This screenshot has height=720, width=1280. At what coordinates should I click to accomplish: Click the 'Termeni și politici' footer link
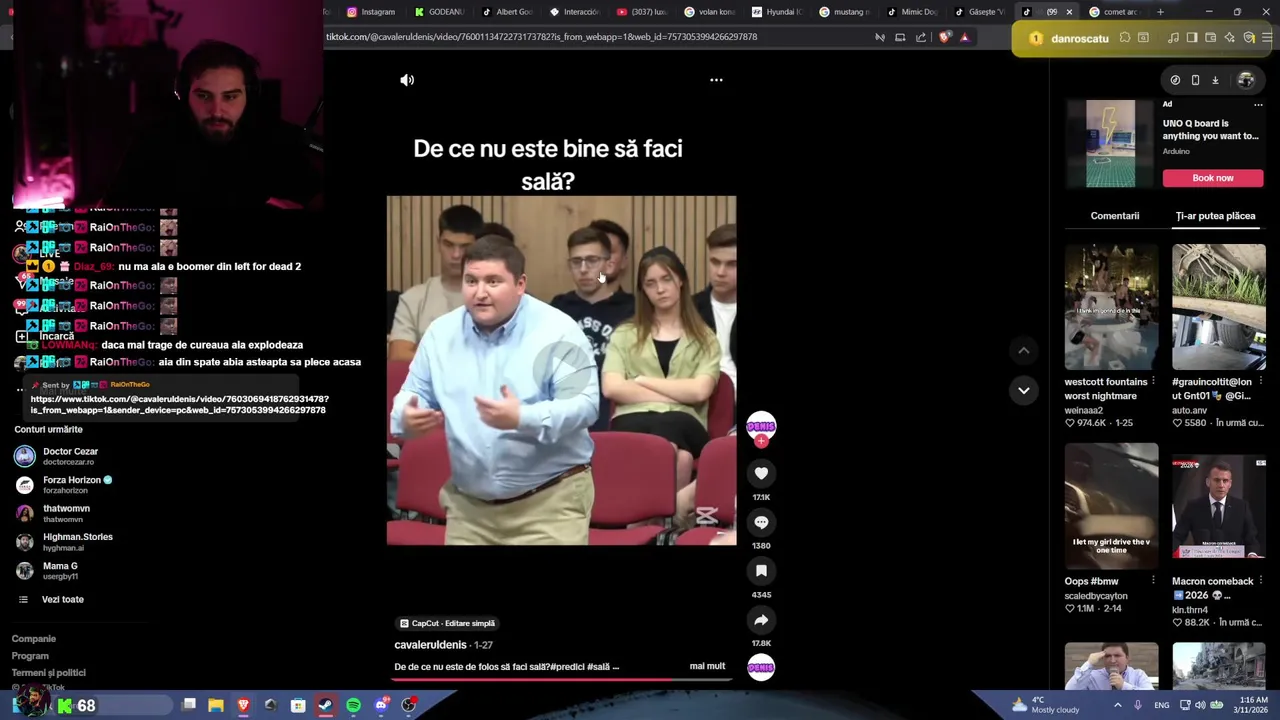[x=49, y=673]
